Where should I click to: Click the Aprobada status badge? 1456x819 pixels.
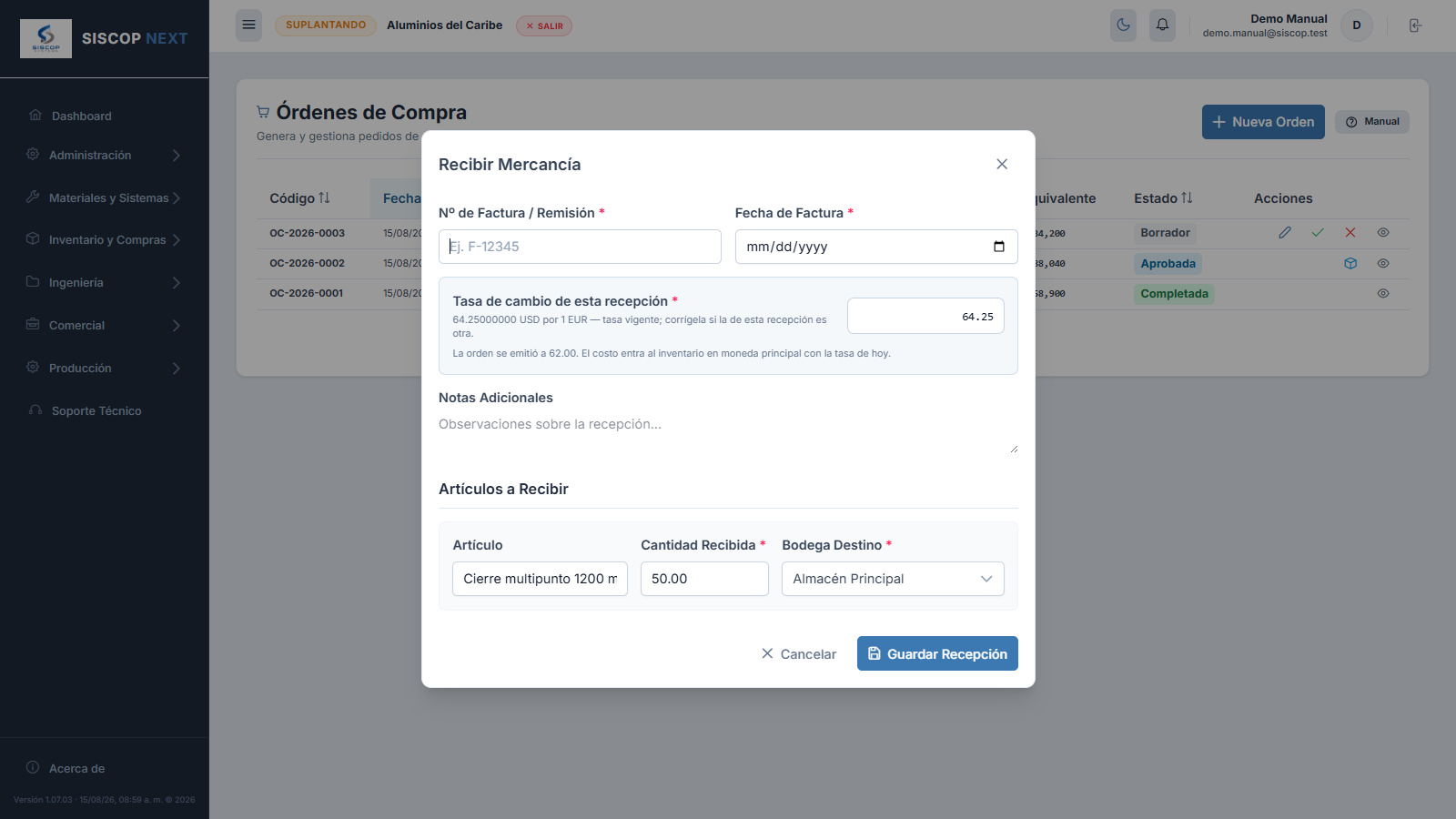point(1168,264)
